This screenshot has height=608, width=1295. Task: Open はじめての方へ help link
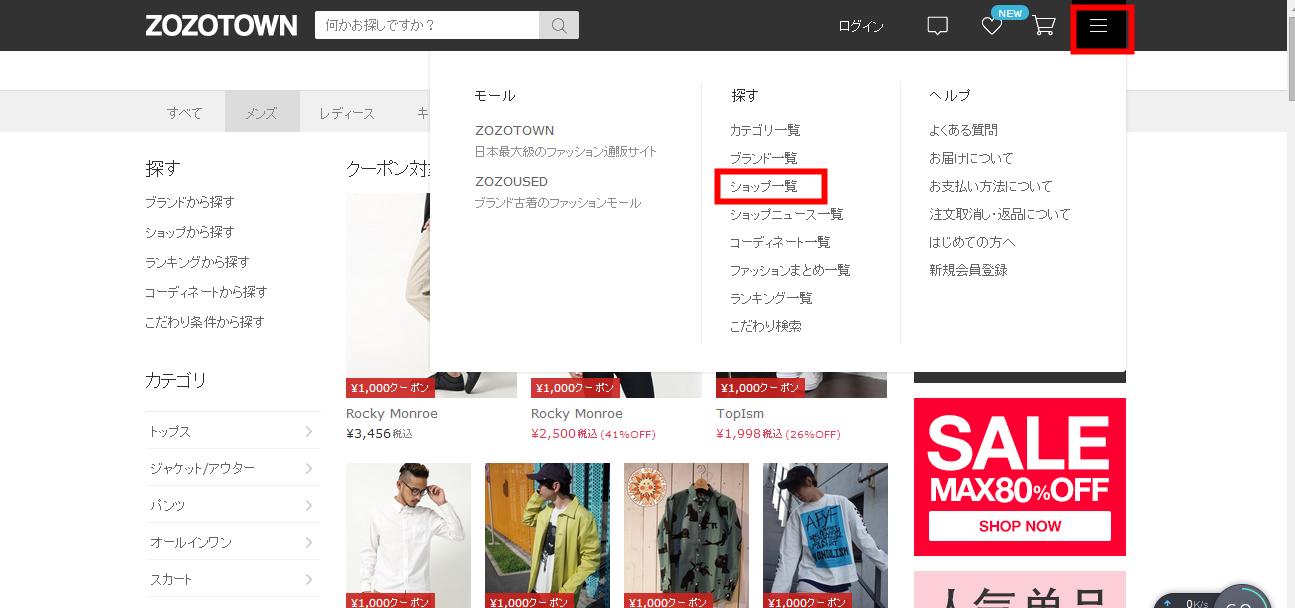(x=972, y=242)
